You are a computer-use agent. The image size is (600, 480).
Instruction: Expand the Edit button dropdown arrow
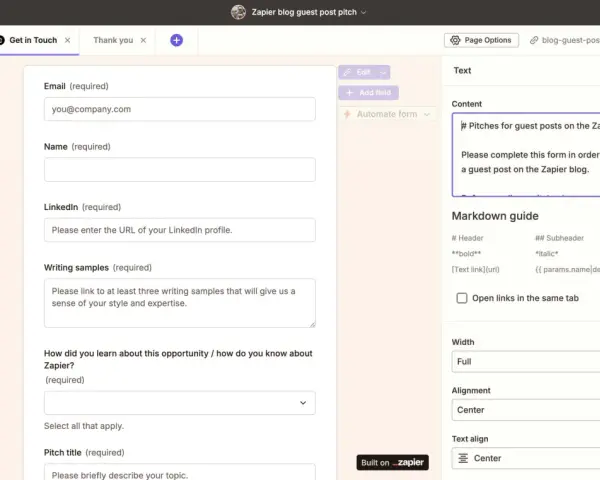(x=383, y=72)
